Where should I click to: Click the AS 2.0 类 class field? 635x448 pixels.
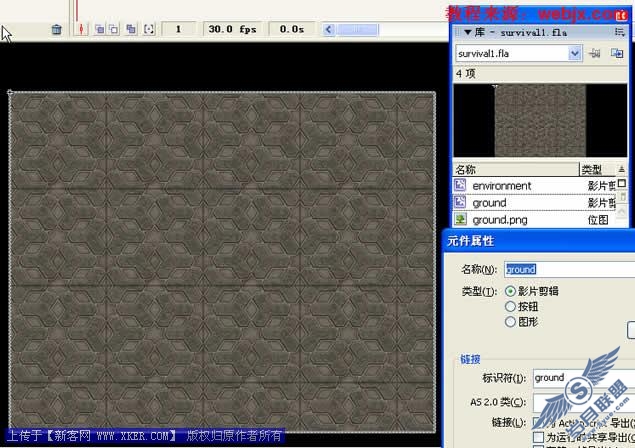pos(584,402)
